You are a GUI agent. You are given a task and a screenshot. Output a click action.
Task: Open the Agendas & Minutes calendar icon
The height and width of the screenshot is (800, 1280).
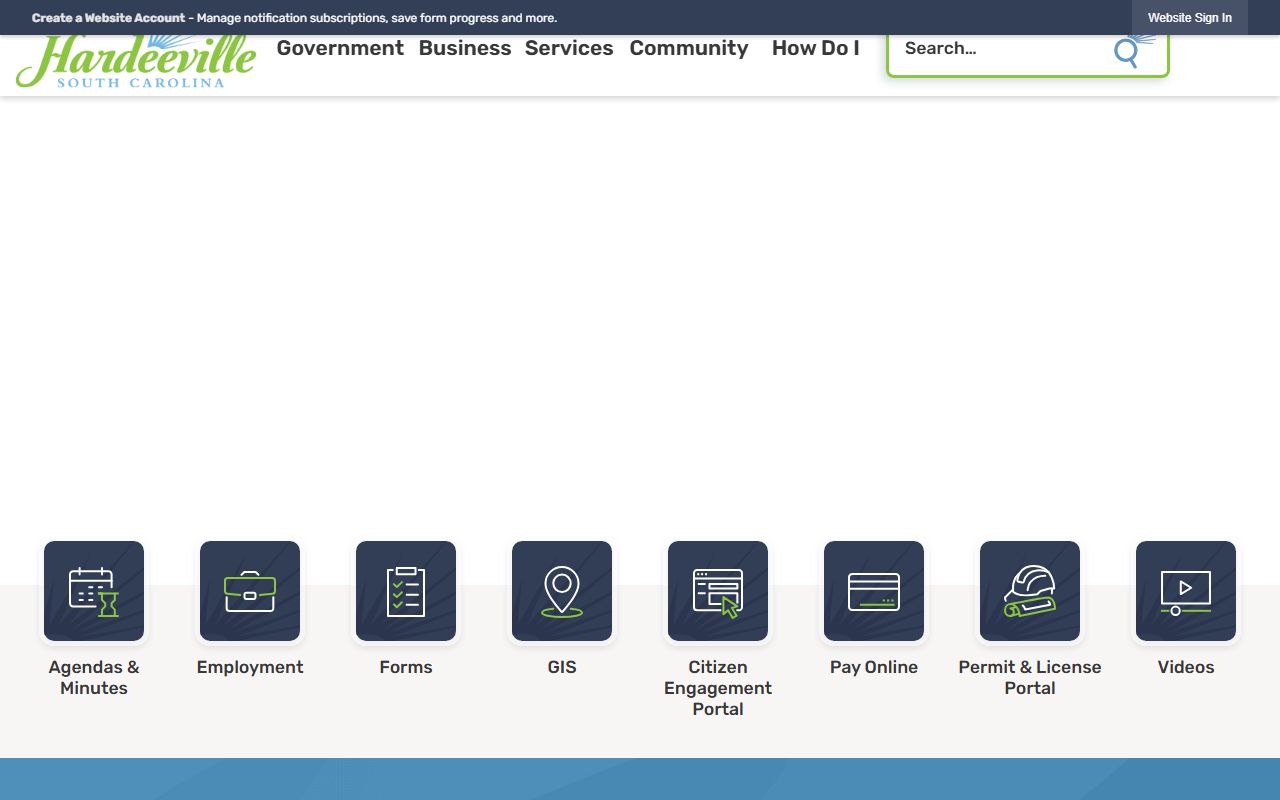(94, 591)
